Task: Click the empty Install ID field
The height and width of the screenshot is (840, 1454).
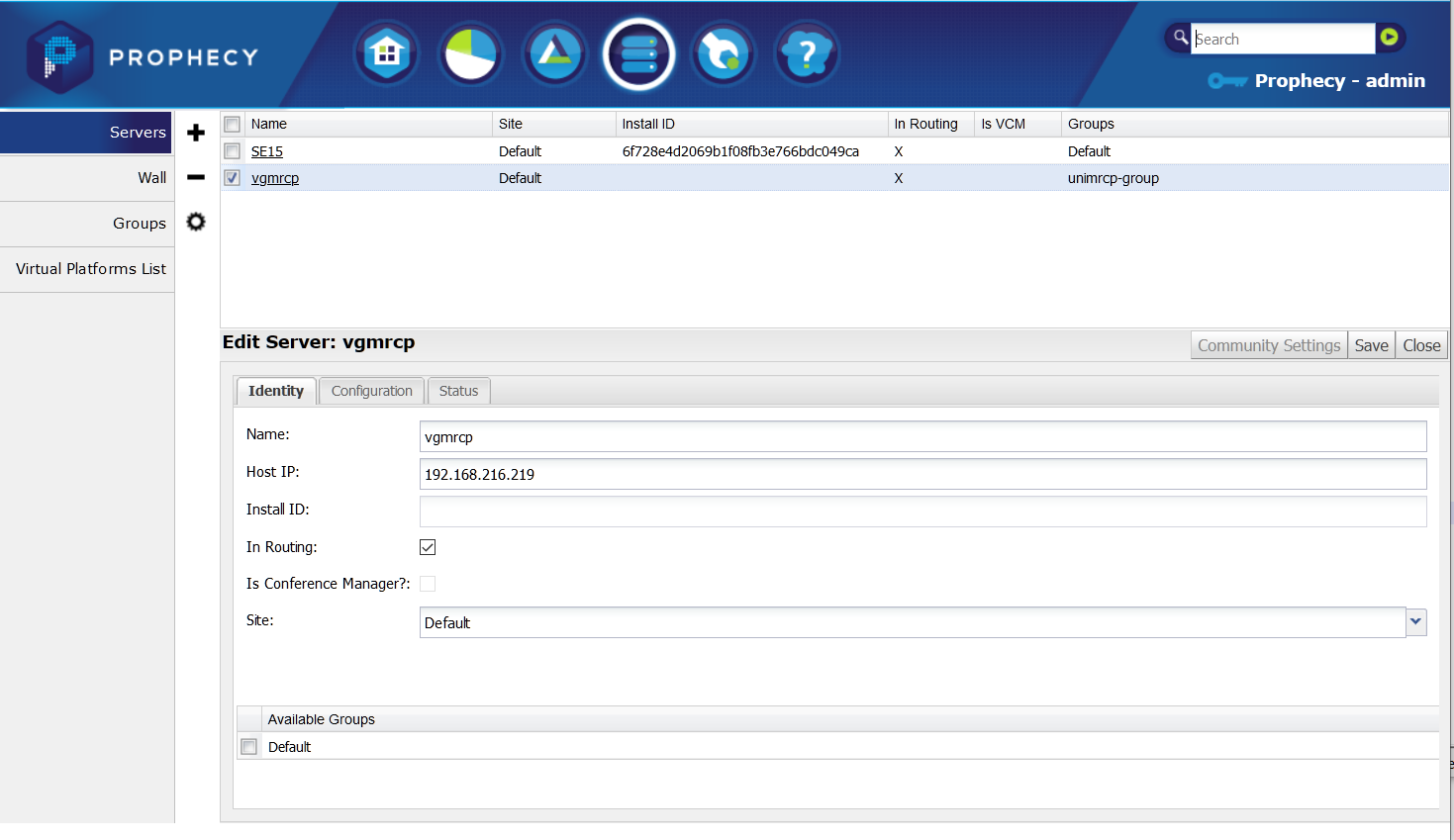Action: pos(922,512)
